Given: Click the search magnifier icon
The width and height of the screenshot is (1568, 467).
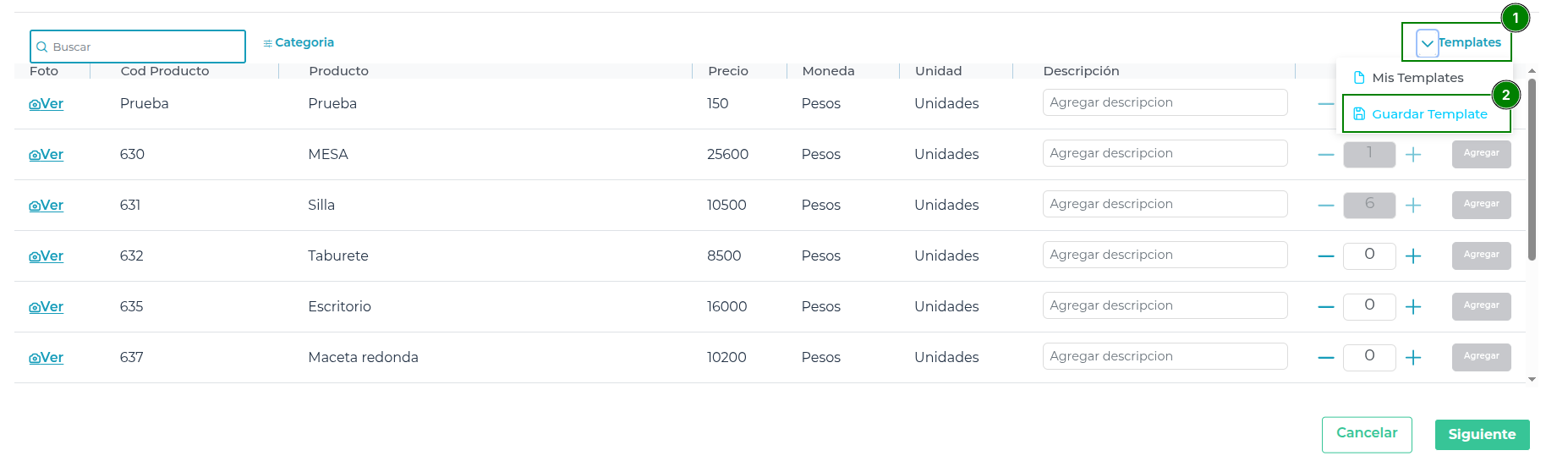Looking at the screenshot, I should (x=41, y=47).
